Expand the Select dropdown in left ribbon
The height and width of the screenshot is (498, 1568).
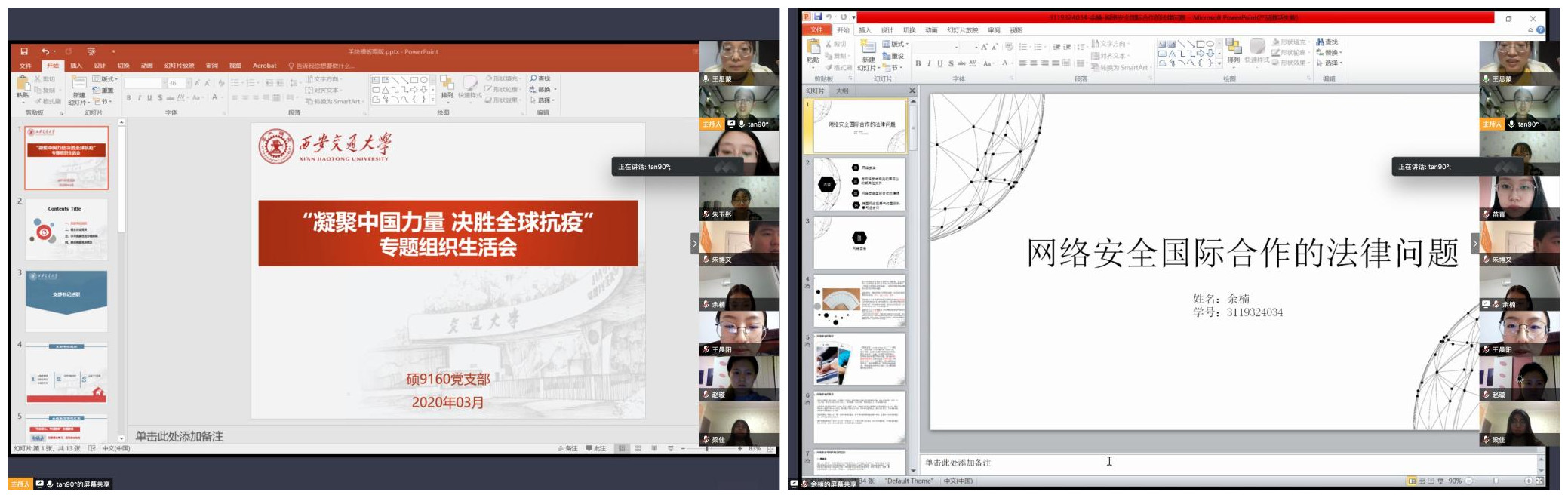[x=543, y=100]
